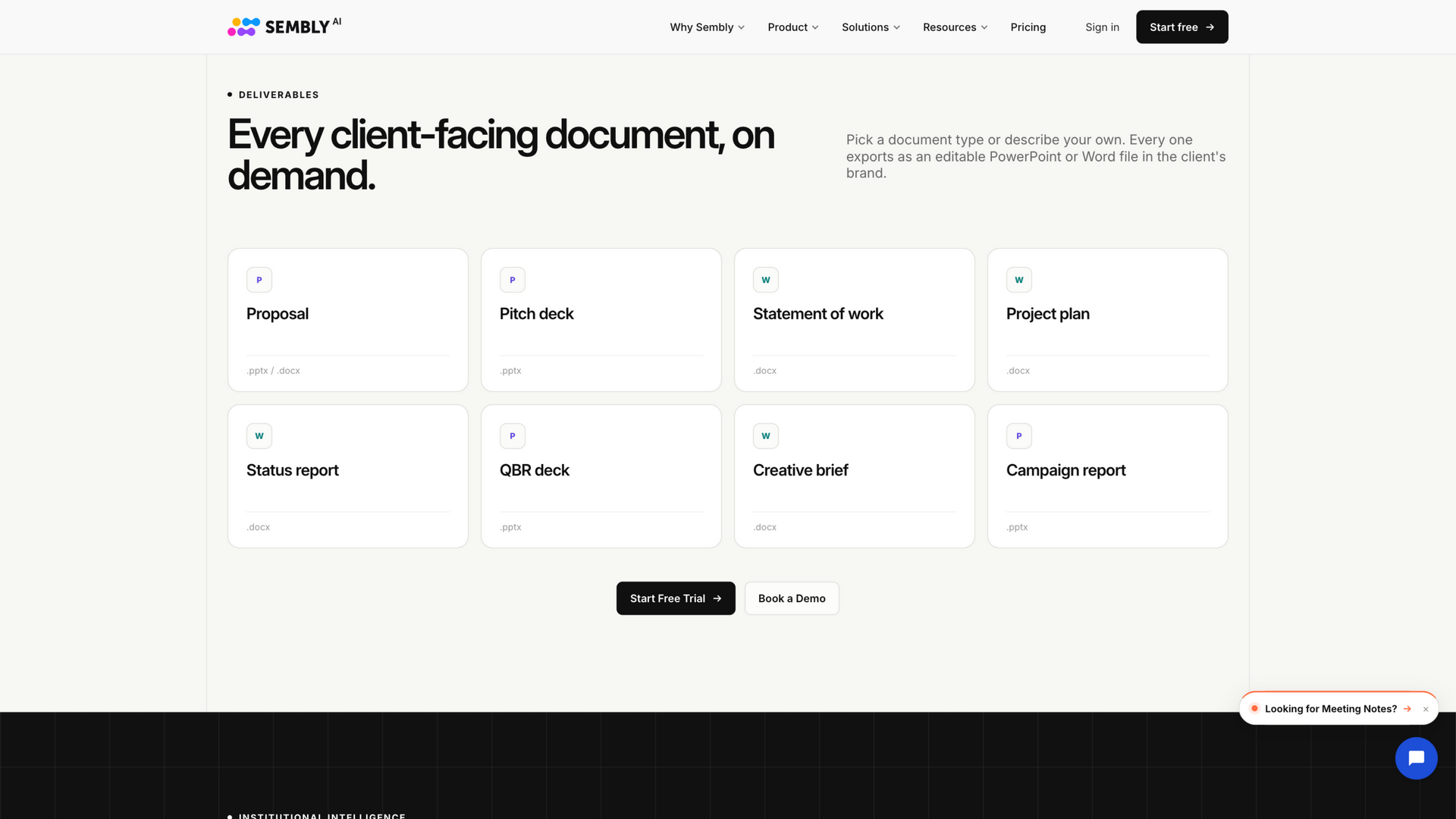Click the Sembly AI logo

284,27
